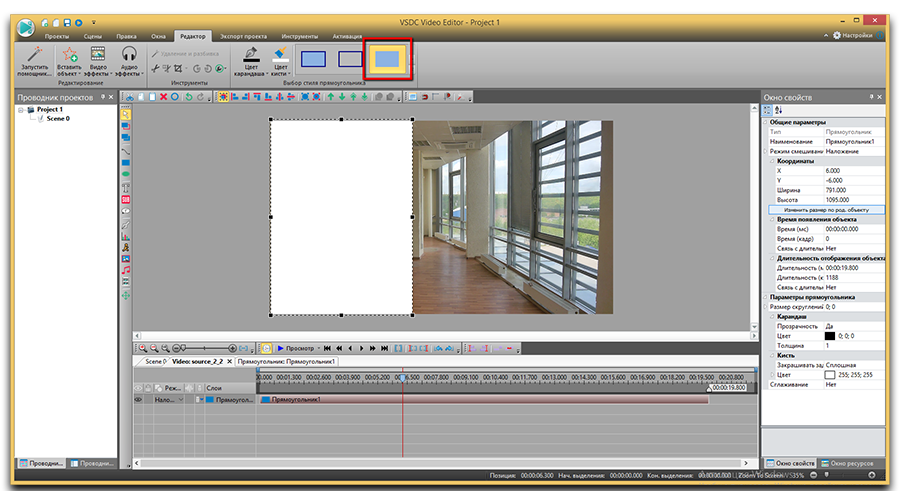Image resolution: width=900 pixels, height=491 pixels.
Task: Switch to Окно ресурсов panel tab
Action: [847, 463]
